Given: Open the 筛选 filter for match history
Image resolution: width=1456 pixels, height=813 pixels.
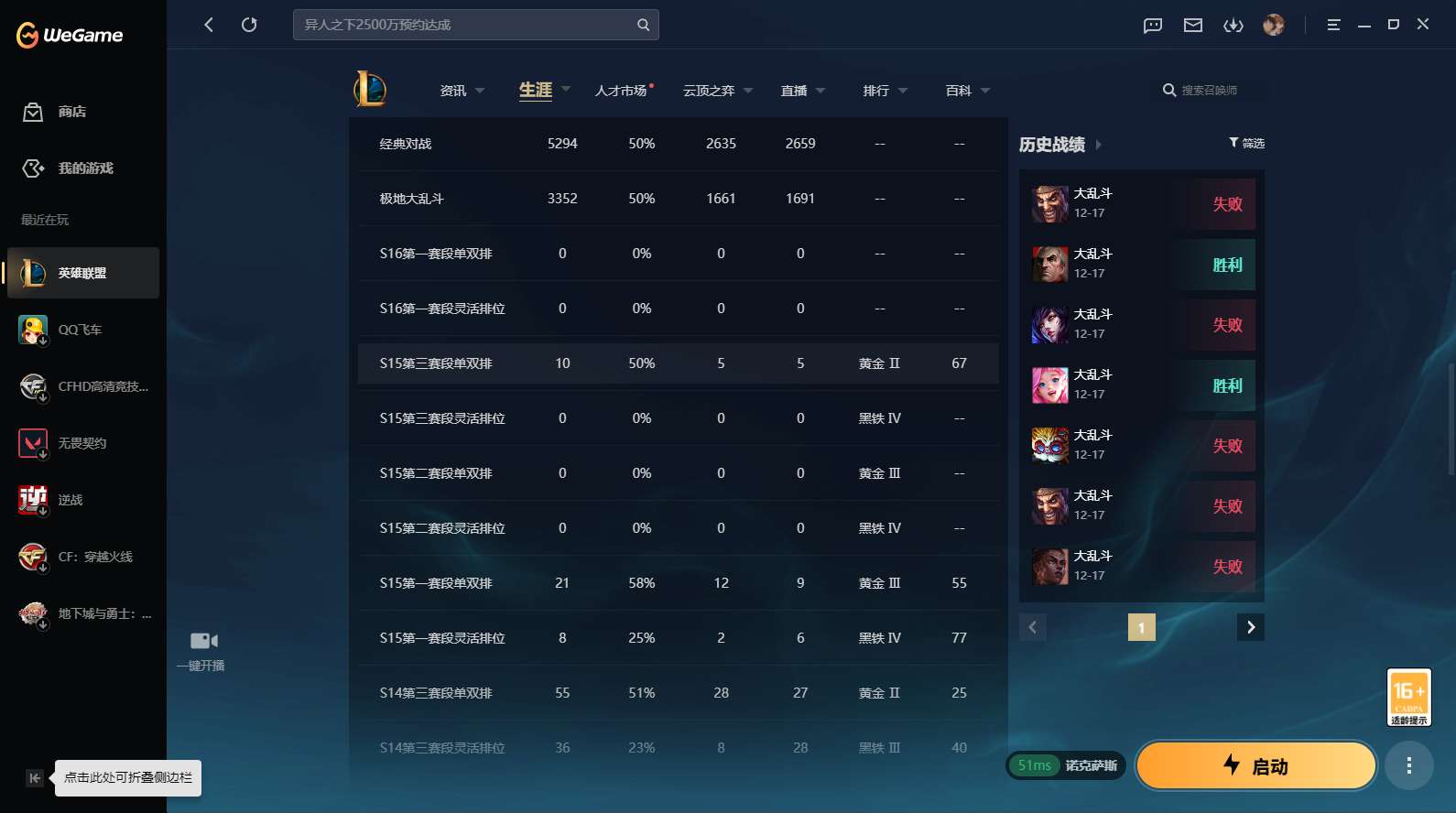Looking at the screenshot, I should pyautogui.click(x=1246, y=143).
